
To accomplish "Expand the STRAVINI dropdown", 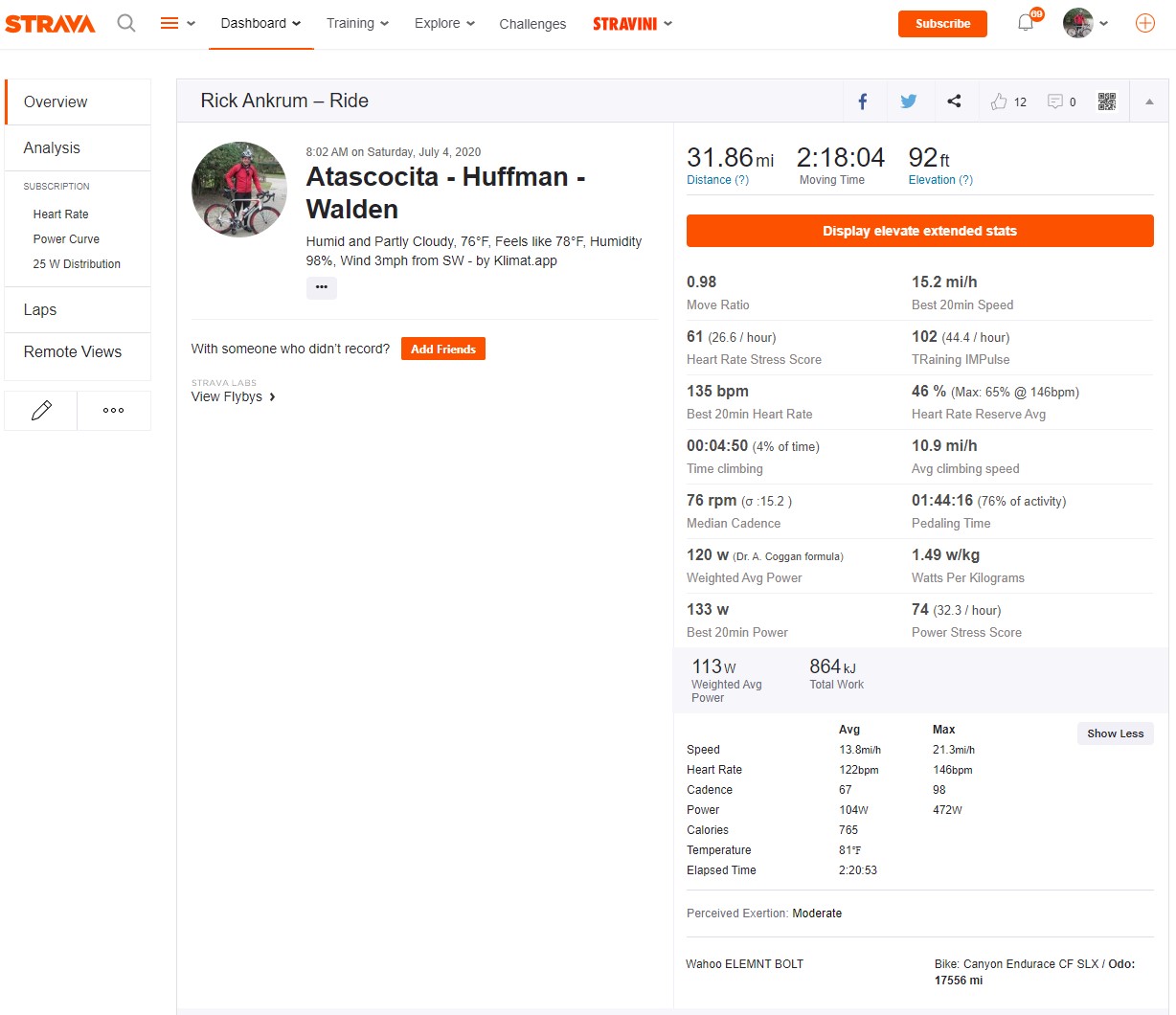I will click(x=632, y=23).
